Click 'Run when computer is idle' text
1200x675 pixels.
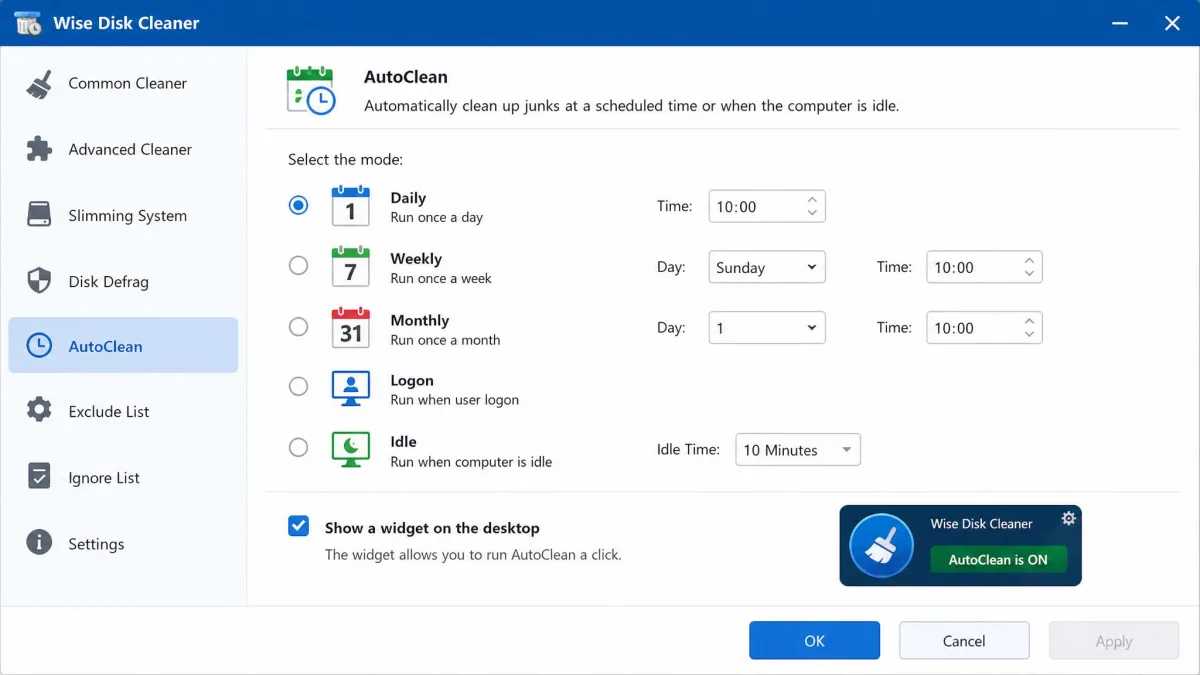coord(471,462)
